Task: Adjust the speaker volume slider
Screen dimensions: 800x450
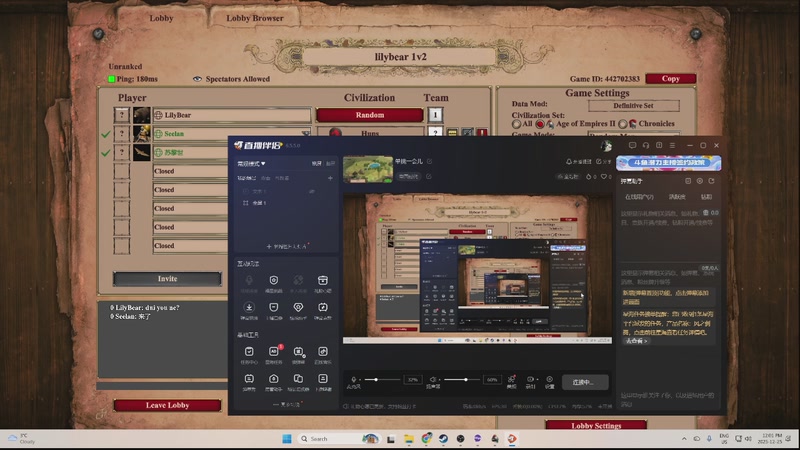Action: 461,380
